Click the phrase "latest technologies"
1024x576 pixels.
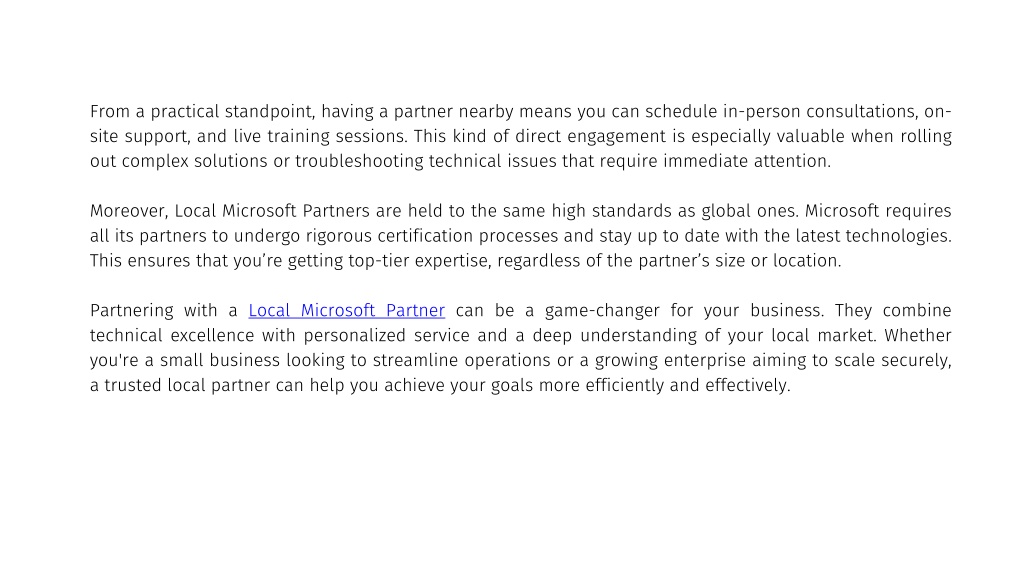click(x=872, y=236)
